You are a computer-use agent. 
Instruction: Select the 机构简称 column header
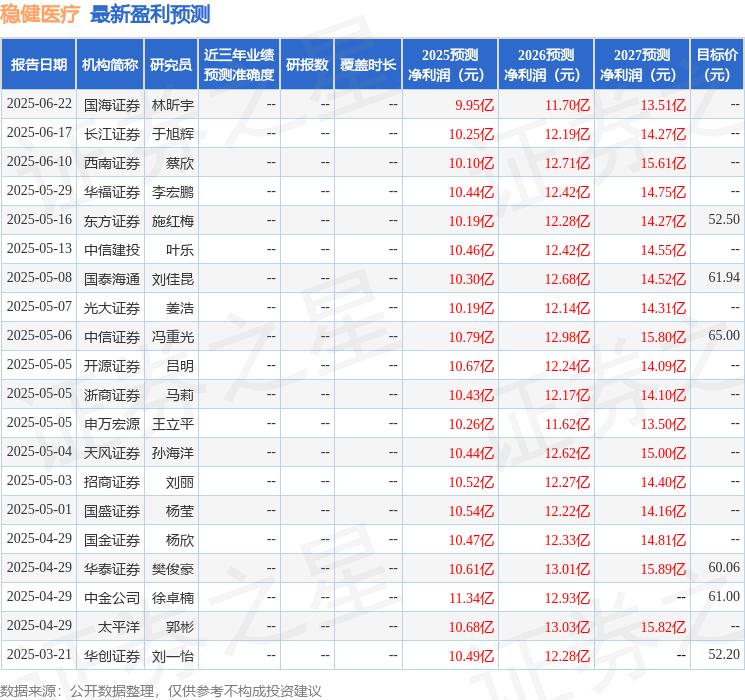[x=110, y=64]
